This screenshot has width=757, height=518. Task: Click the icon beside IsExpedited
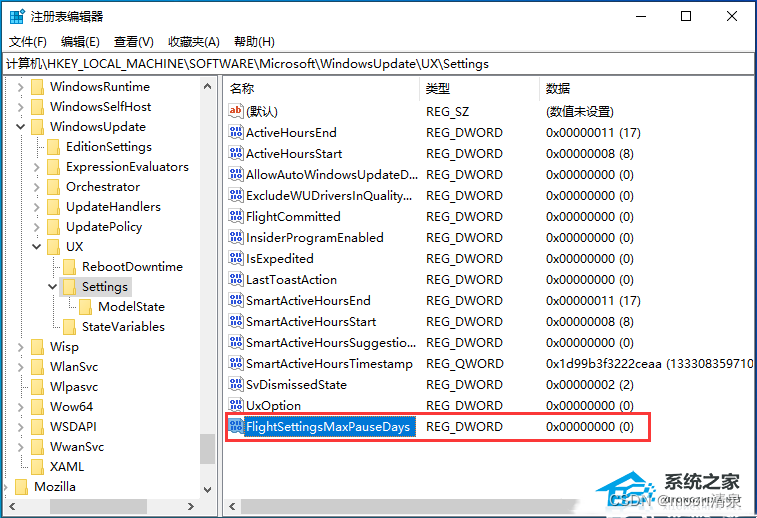point(236,258)
